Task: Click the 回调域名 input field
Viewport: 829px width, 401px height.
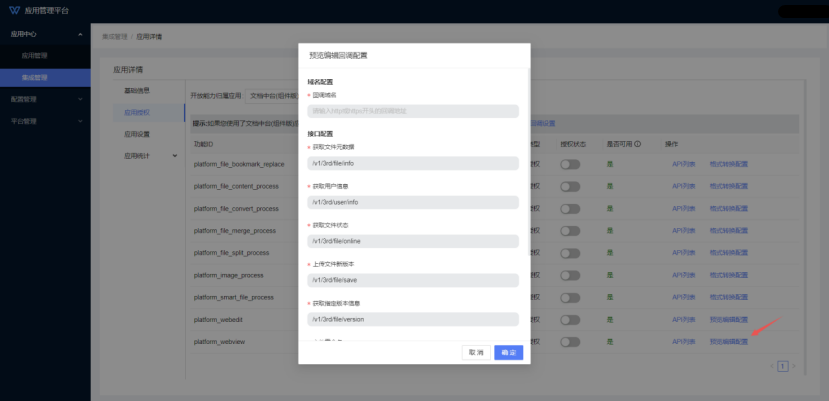Action: [413, 111]
